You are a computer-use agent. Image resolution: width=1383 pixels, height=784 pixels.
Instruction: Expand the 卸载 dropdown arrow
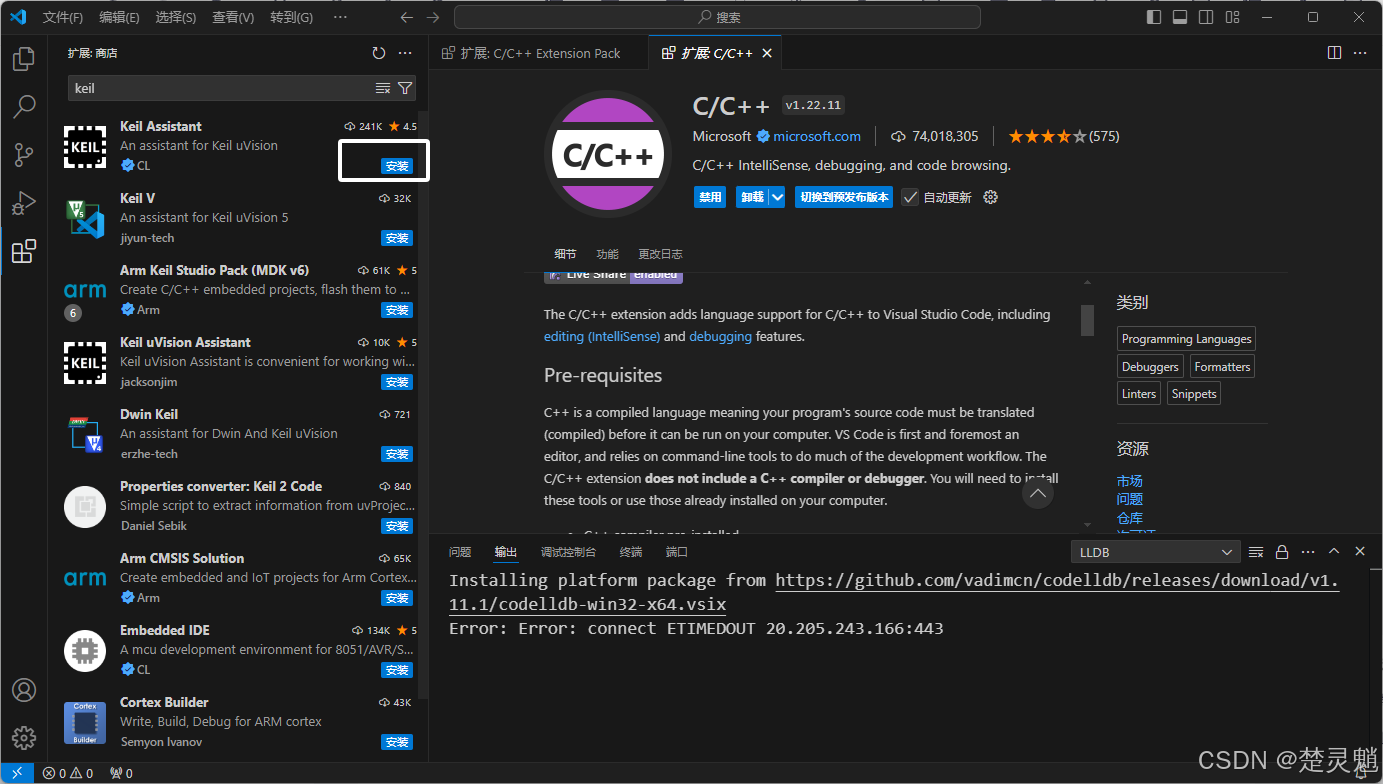tap(778, 197)
